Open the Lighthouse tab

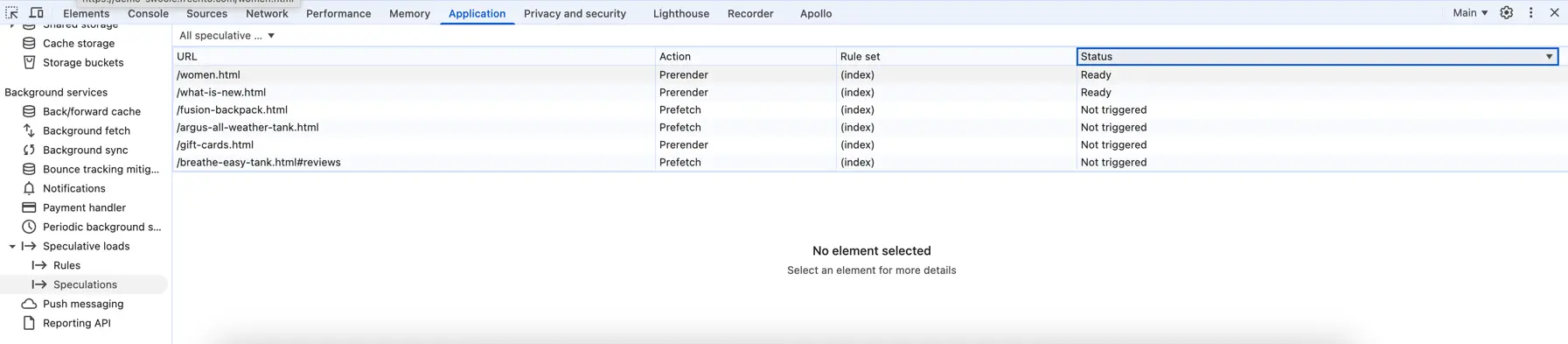point(680,13)
